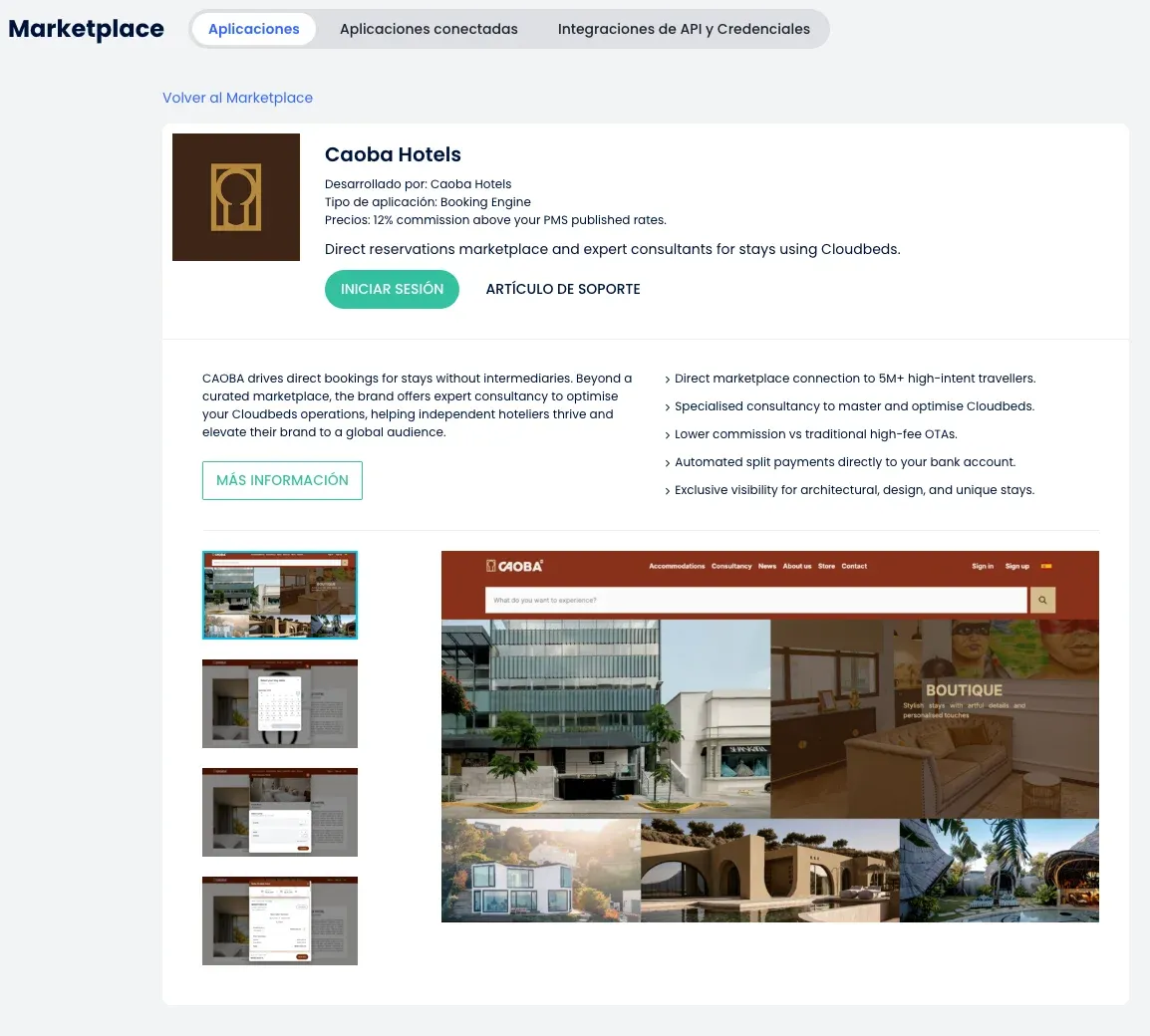Select the first screenshot thumbnail with building collage
1150x1036 pixels.
(280, 596)
